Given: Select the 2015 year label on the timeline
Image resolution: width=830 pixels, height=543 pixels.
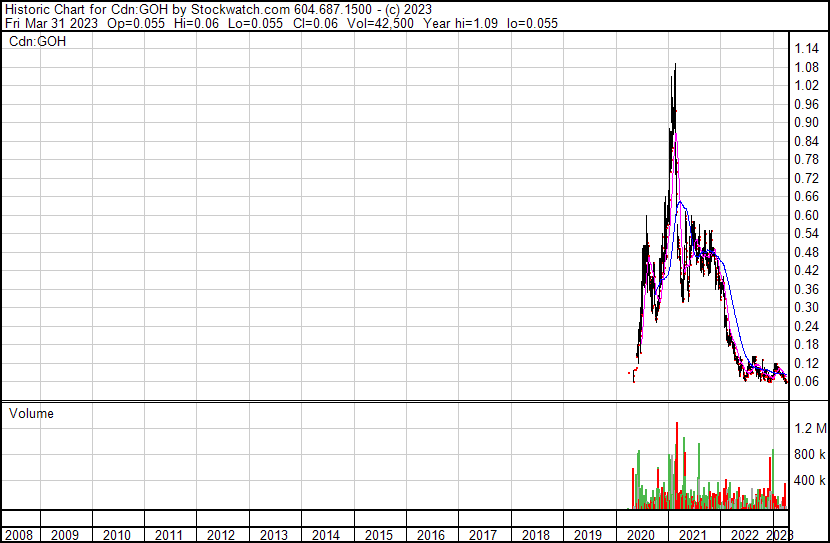Looking at the screenshot, I should pyautogui.click(x=378, y=535).
